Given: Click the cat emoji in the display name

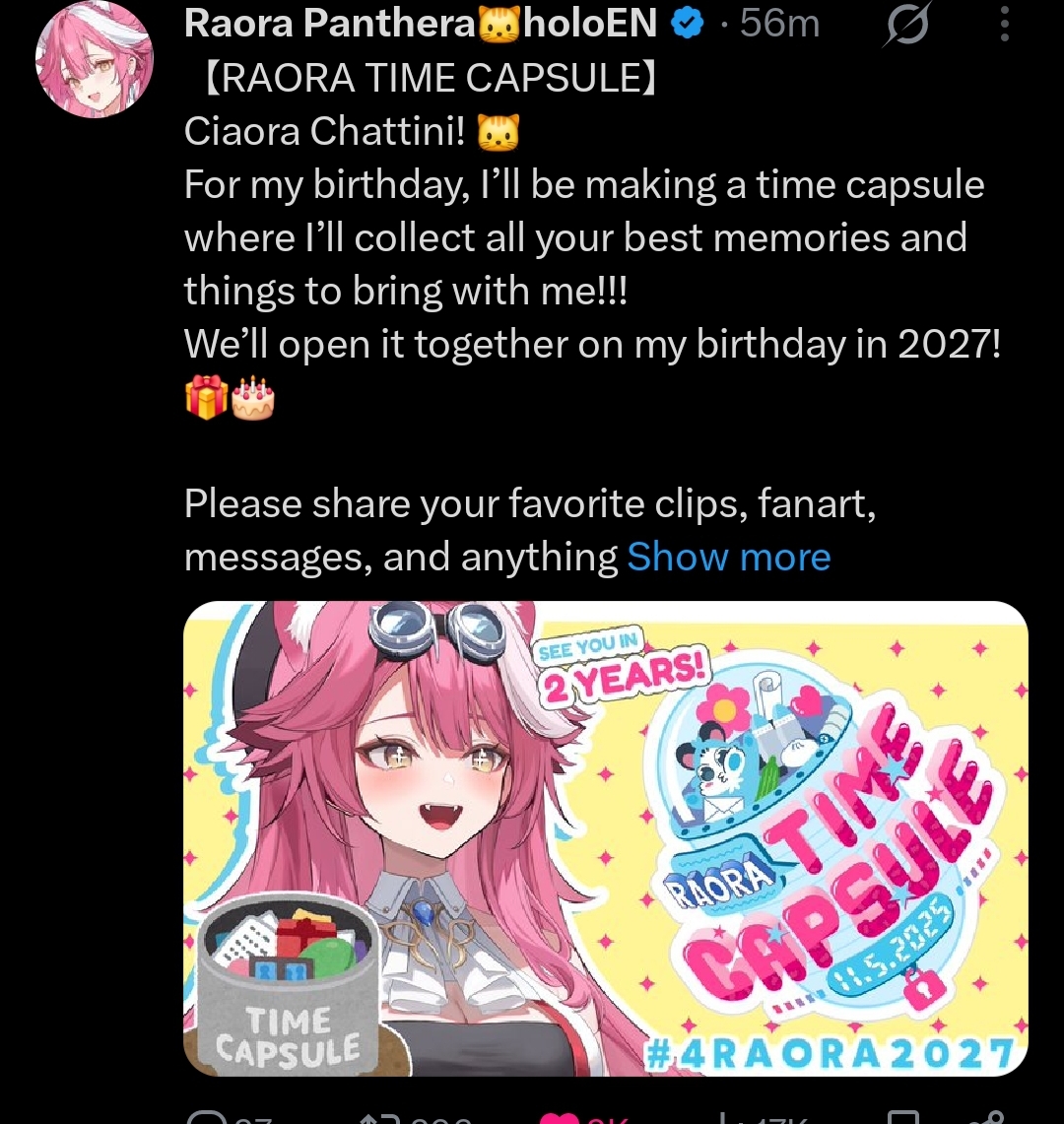Looking at the screenshot, I should [x=499, y=25].
